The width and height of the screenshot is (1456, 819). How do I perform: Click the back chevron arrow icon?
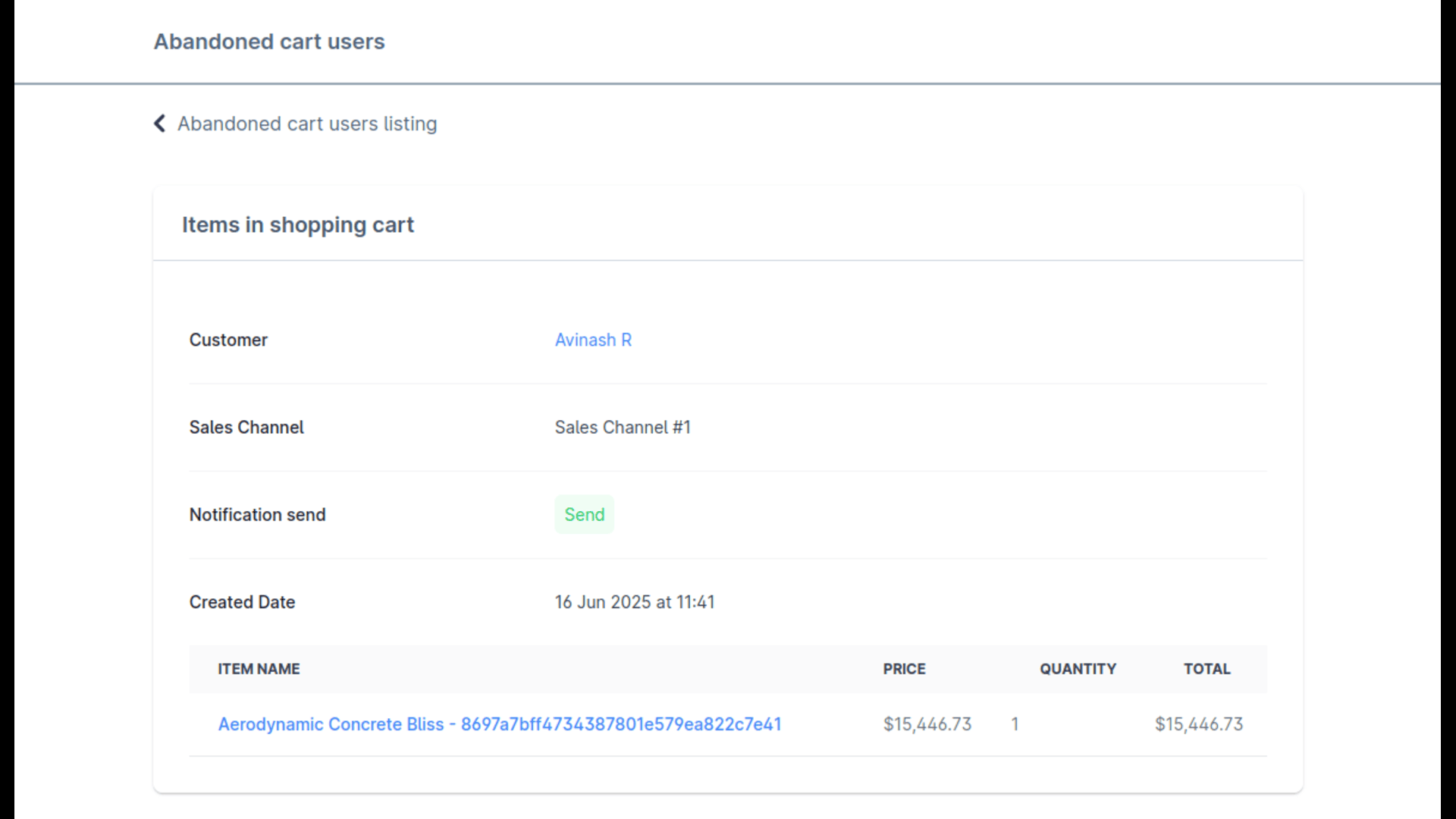(159, 124)
